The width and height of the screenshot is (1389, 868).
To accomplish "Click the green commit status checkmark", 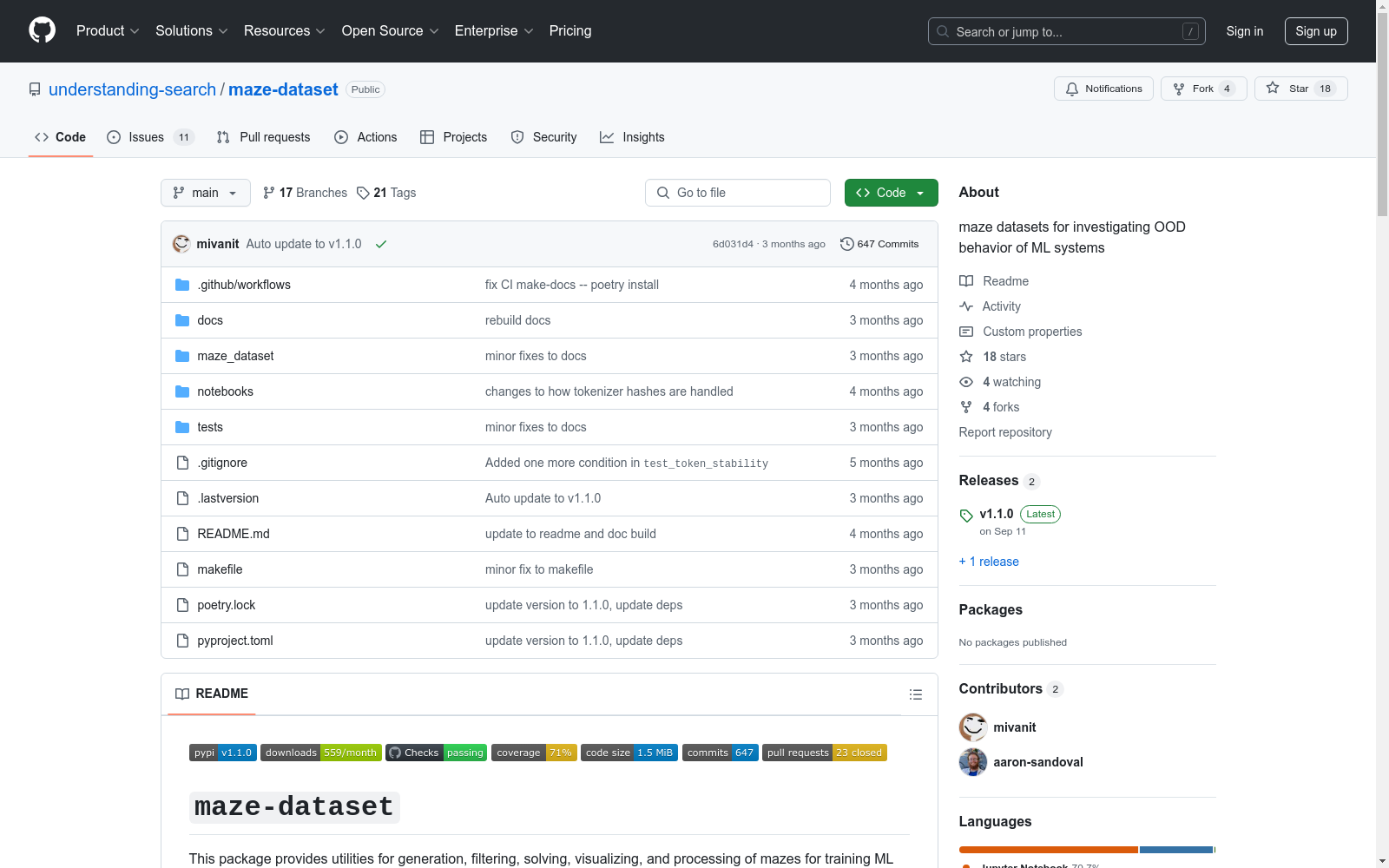I will point(381,244).
